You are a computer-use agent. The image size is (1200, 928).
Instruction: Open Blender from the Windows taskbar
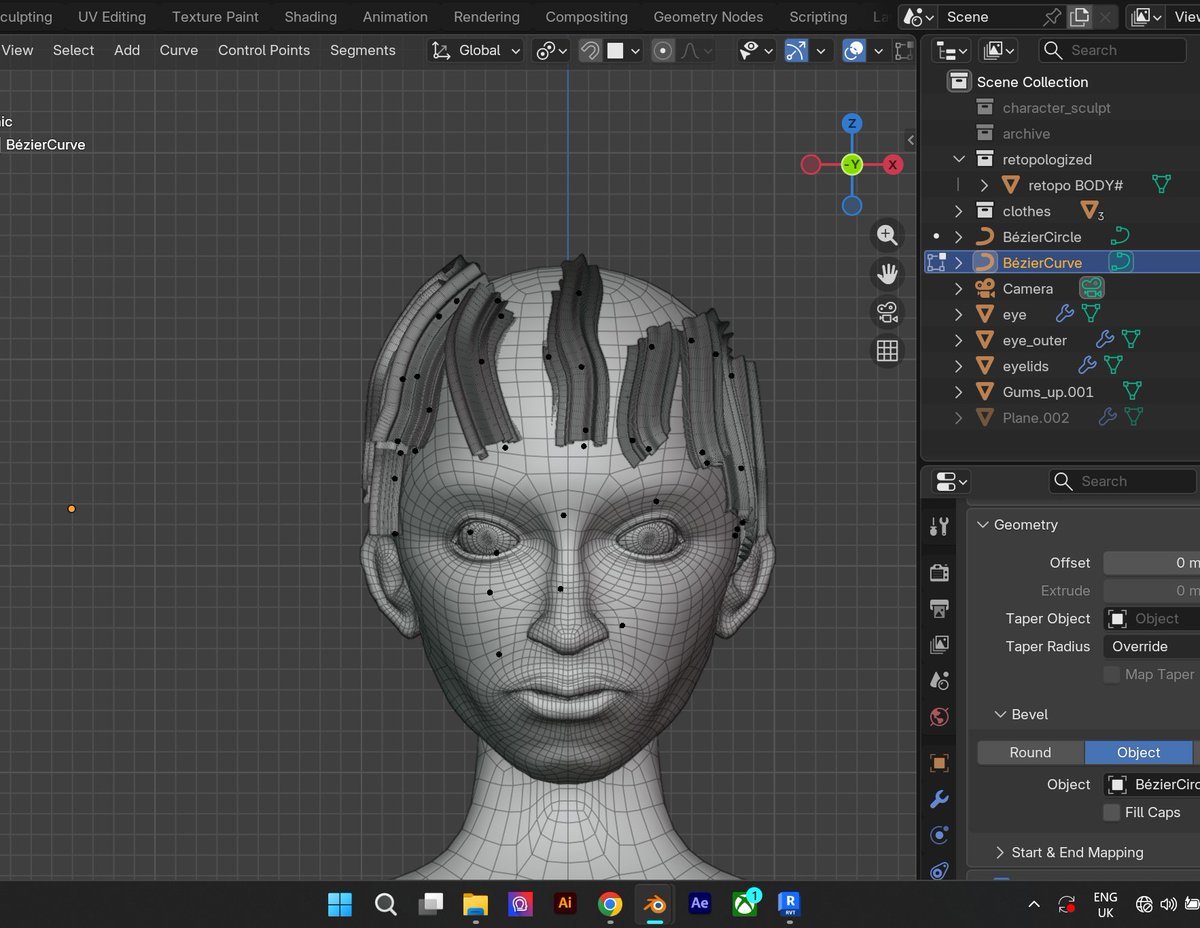[x=655, y=904]
